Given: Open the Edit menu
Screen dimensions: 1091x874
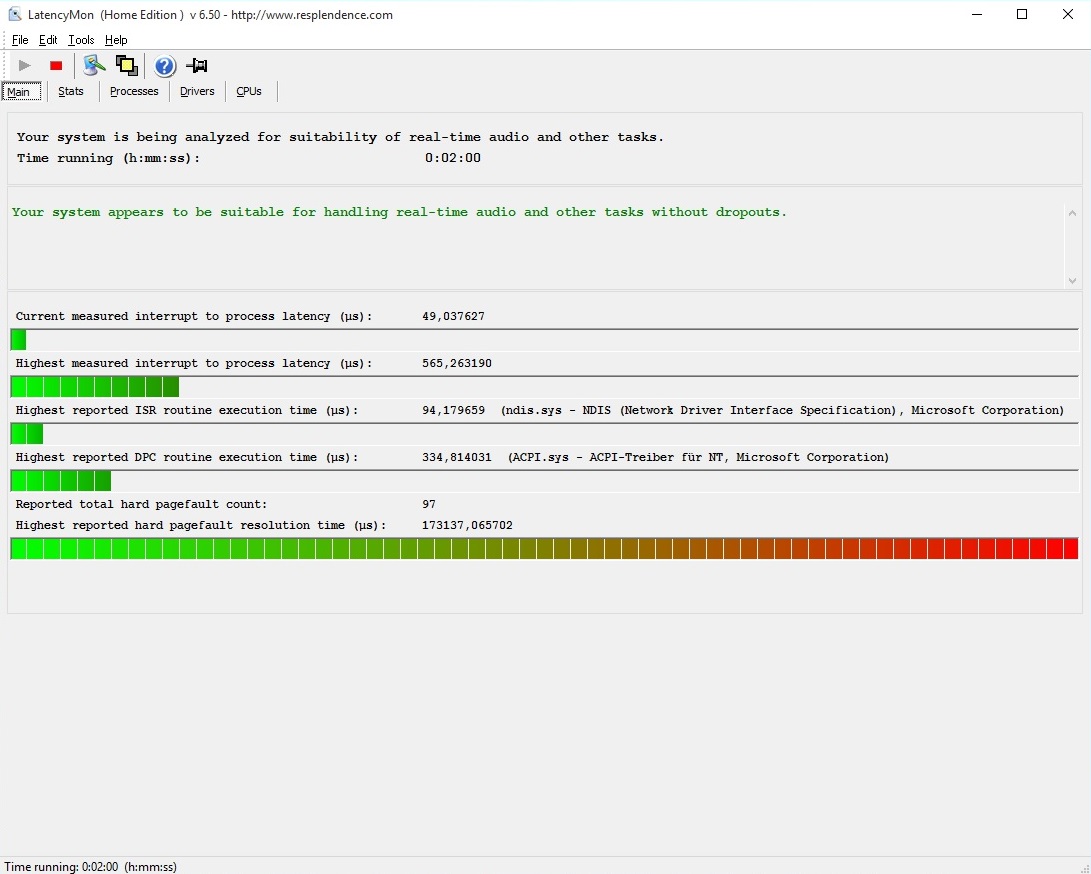Looking at the screenshot, I should click(x=48, y=40).
